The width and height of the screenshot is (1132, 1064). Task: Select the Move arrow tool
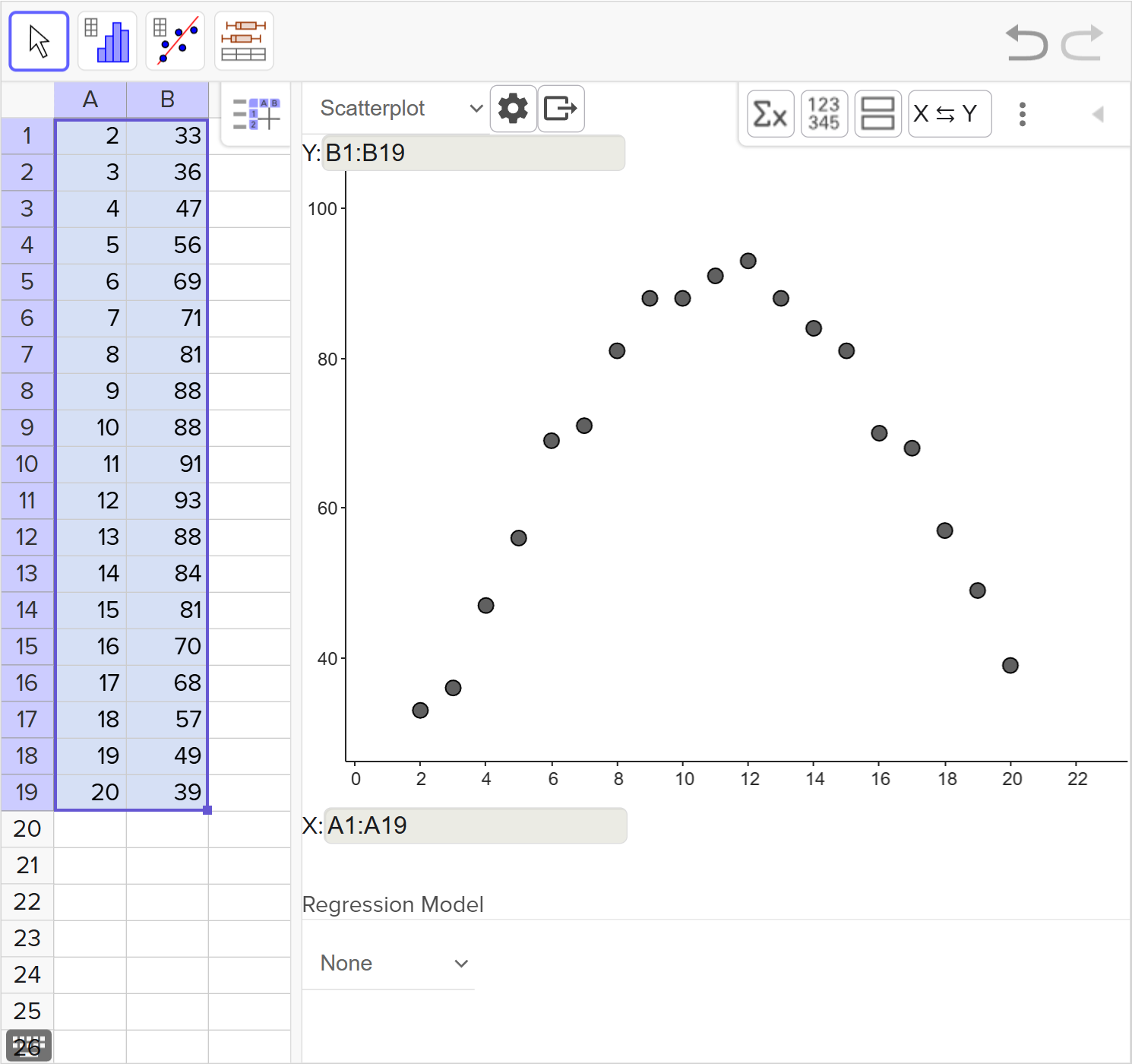39,41
